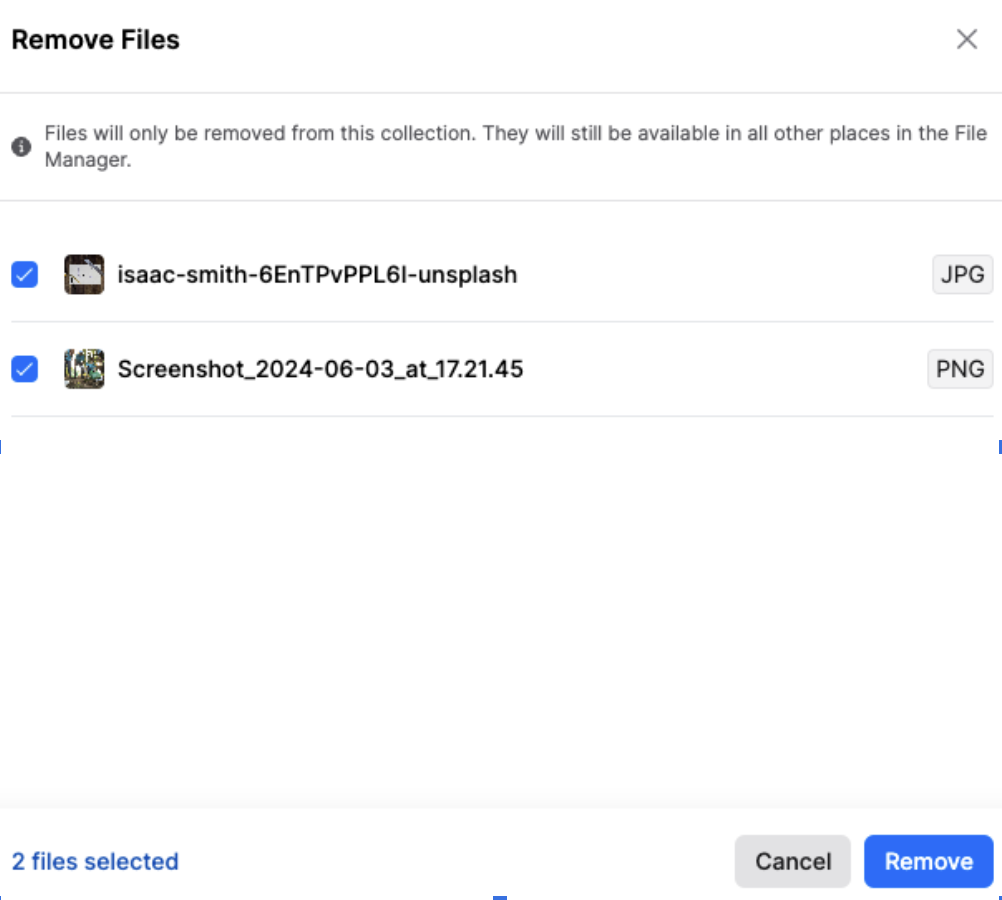Click the blue handle on the right edge
The width and height of the screenshot is (1002, 900).
tap(1000, 447)
